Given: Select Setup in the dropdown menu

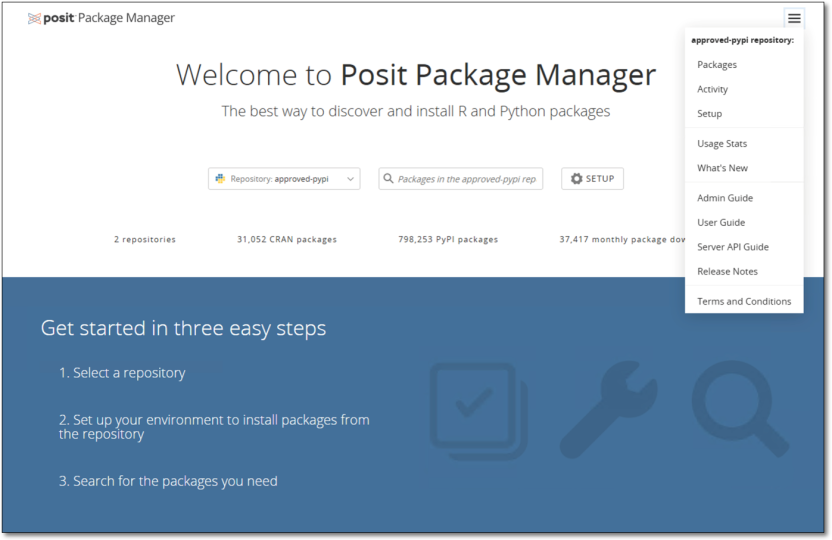Looking at the screenshot, I should (744, 114).
